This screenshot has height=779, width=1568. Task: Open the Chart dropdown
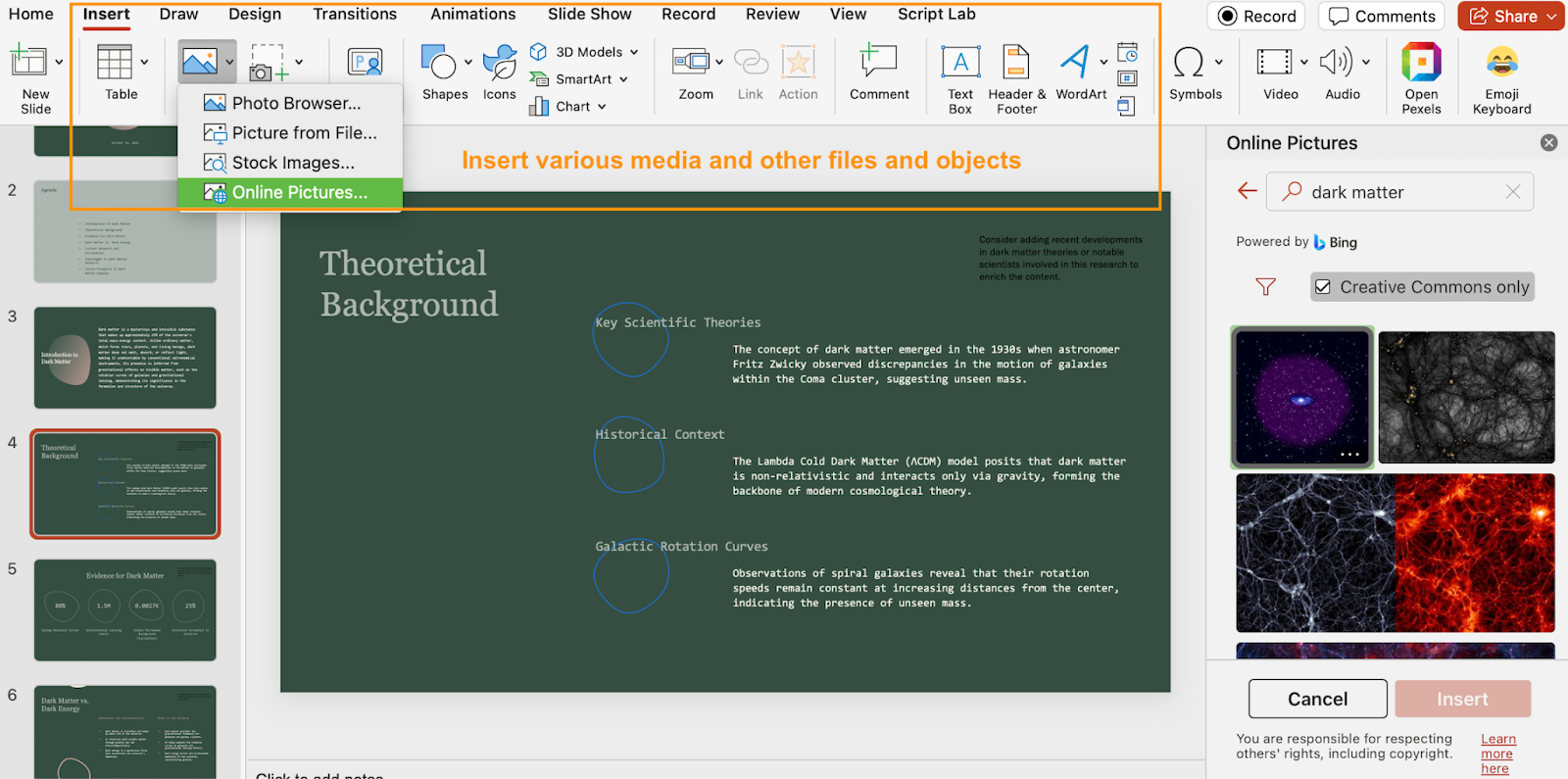pos(602,107)
